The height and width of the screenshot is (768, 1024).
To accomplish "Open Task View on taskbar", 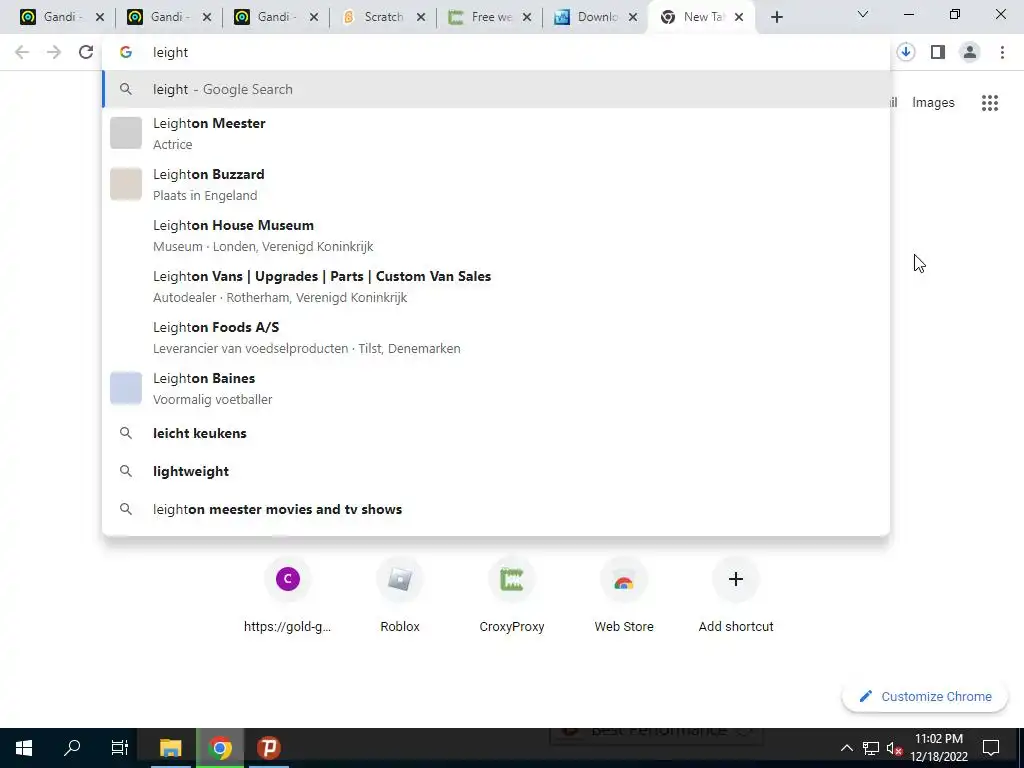I will point(120,748).
